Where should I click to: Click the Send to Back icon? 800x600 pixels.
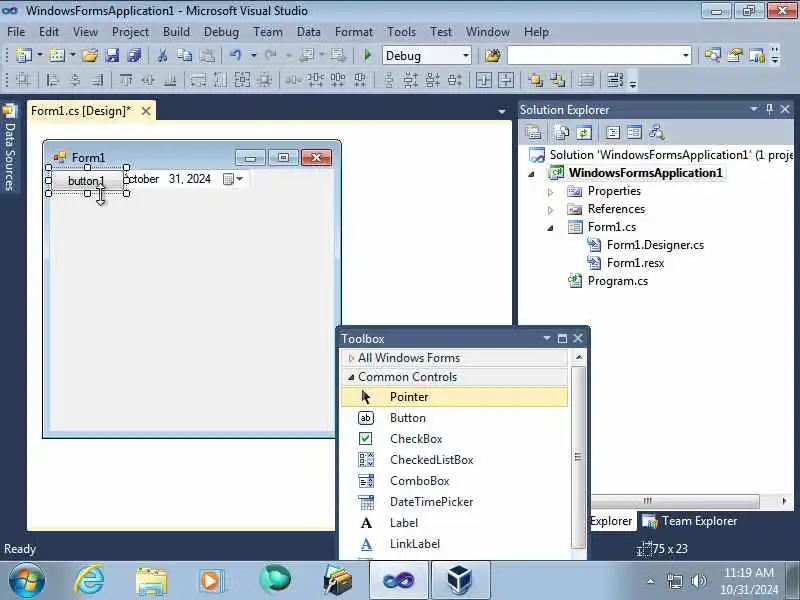click(558, 80)
